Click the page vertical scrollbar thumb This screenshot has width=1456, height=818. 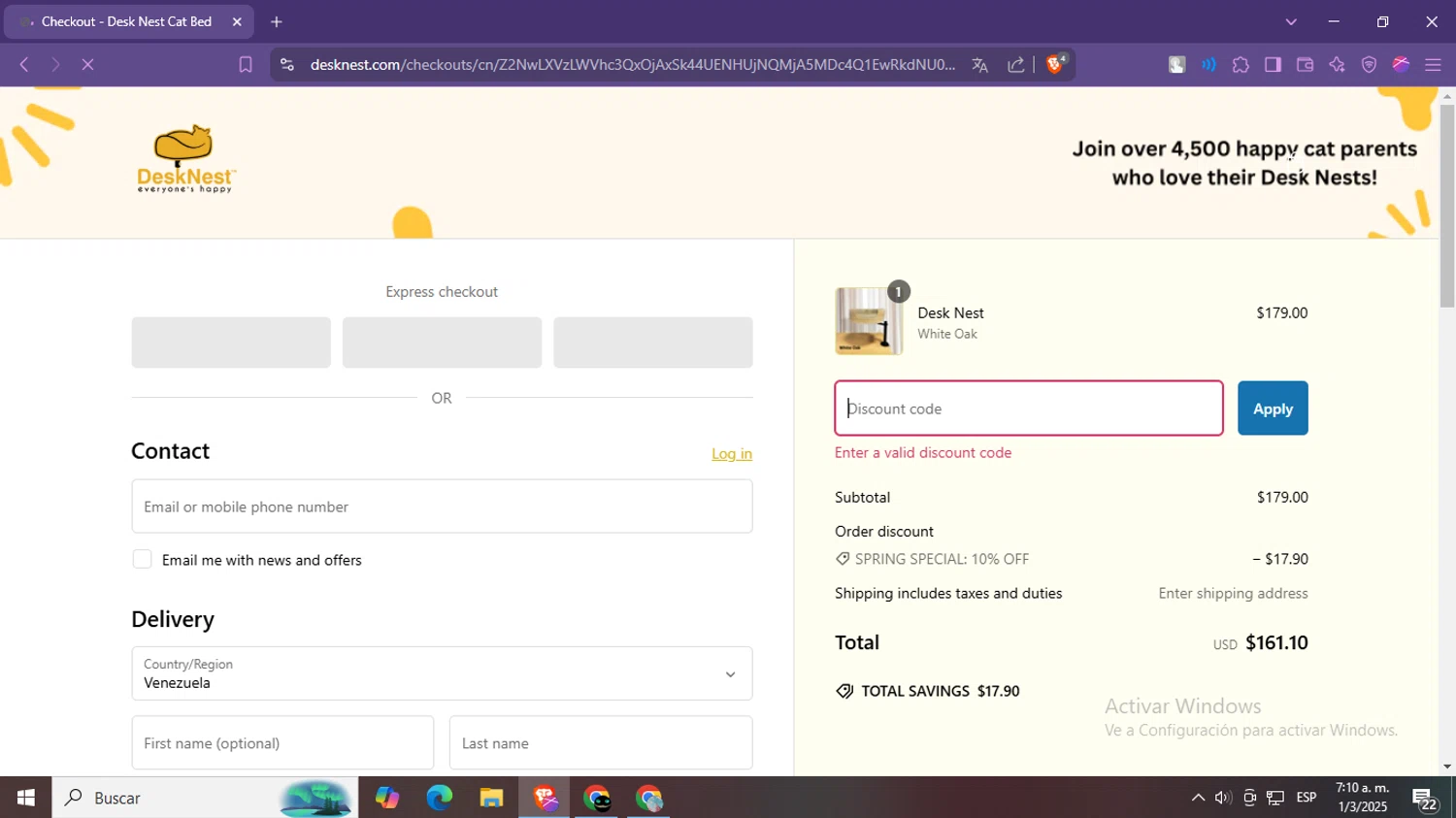(x=1447, y=206)
